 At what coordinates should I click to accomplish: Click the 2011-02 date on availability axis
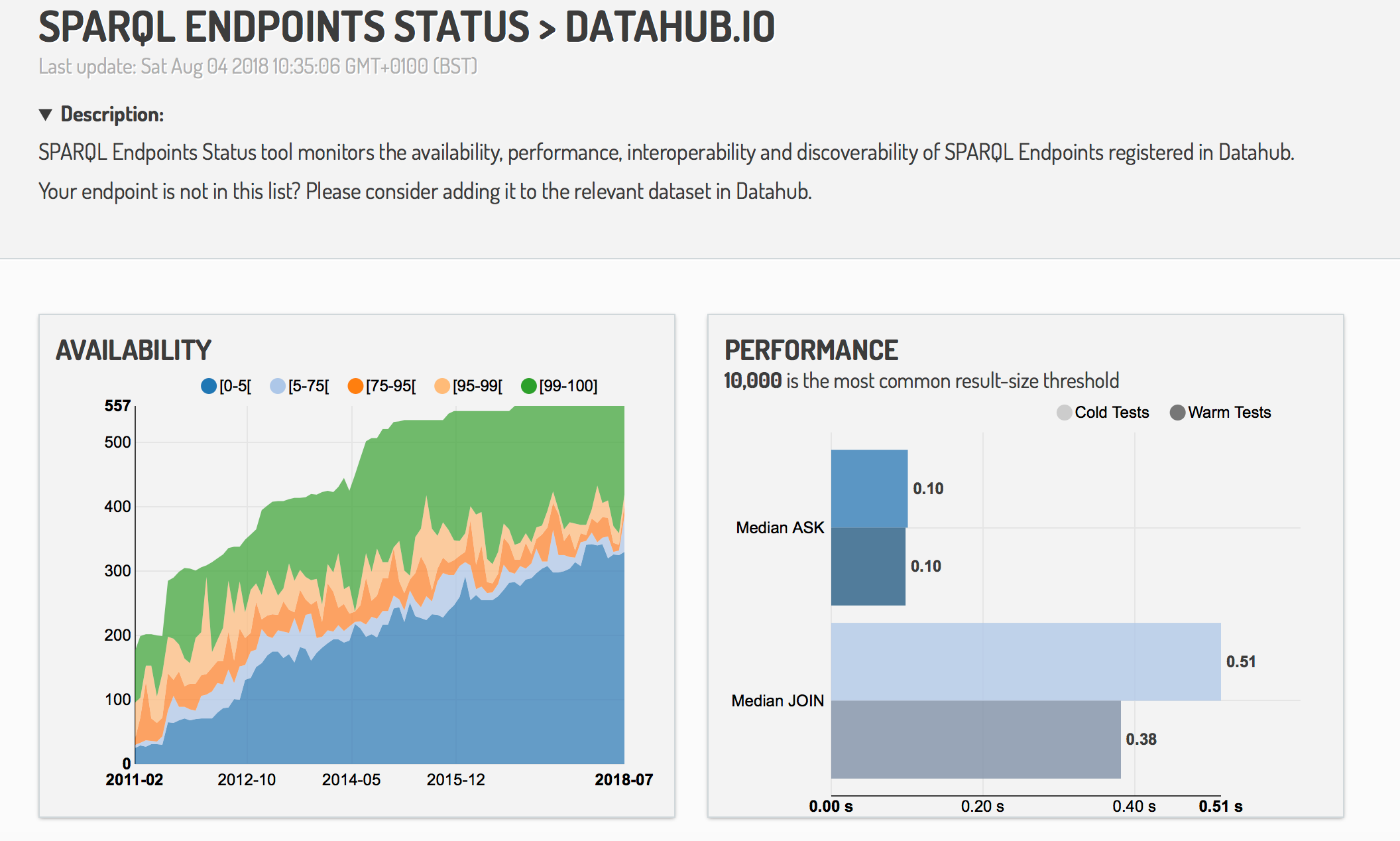pos(135,780)
